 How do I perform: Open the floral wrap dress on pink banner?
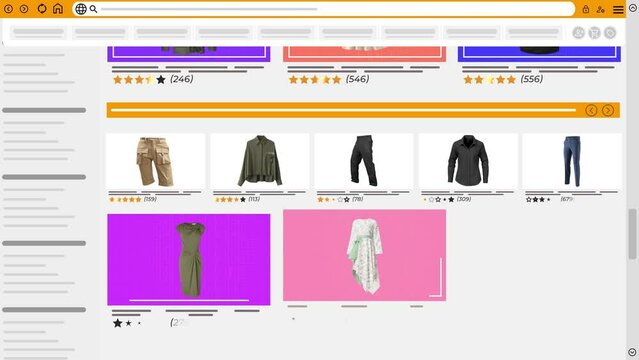pyautogui.click(x=364, y=255)
